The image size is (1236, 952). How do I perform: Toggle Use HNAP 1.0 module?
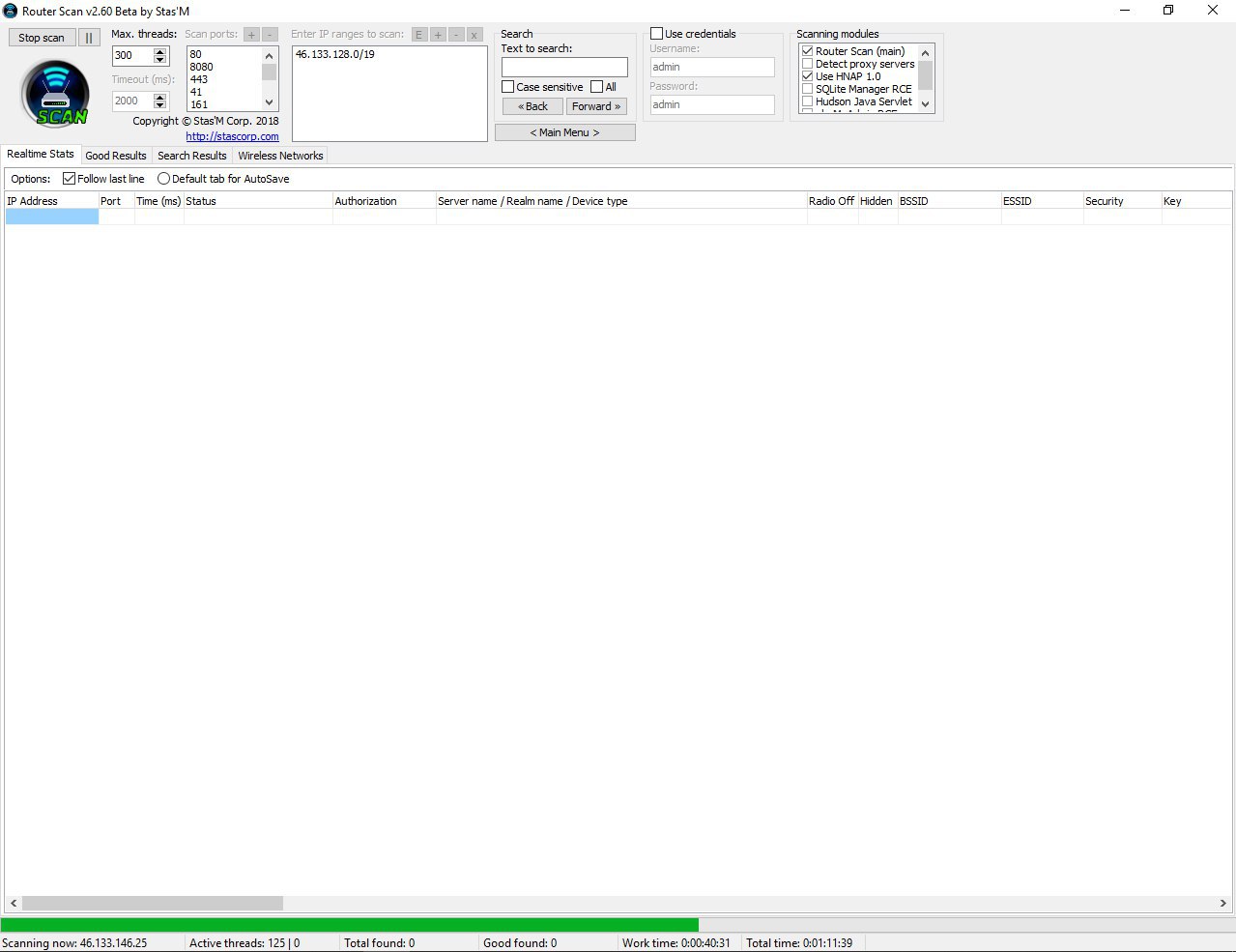[x=807, y=76]
